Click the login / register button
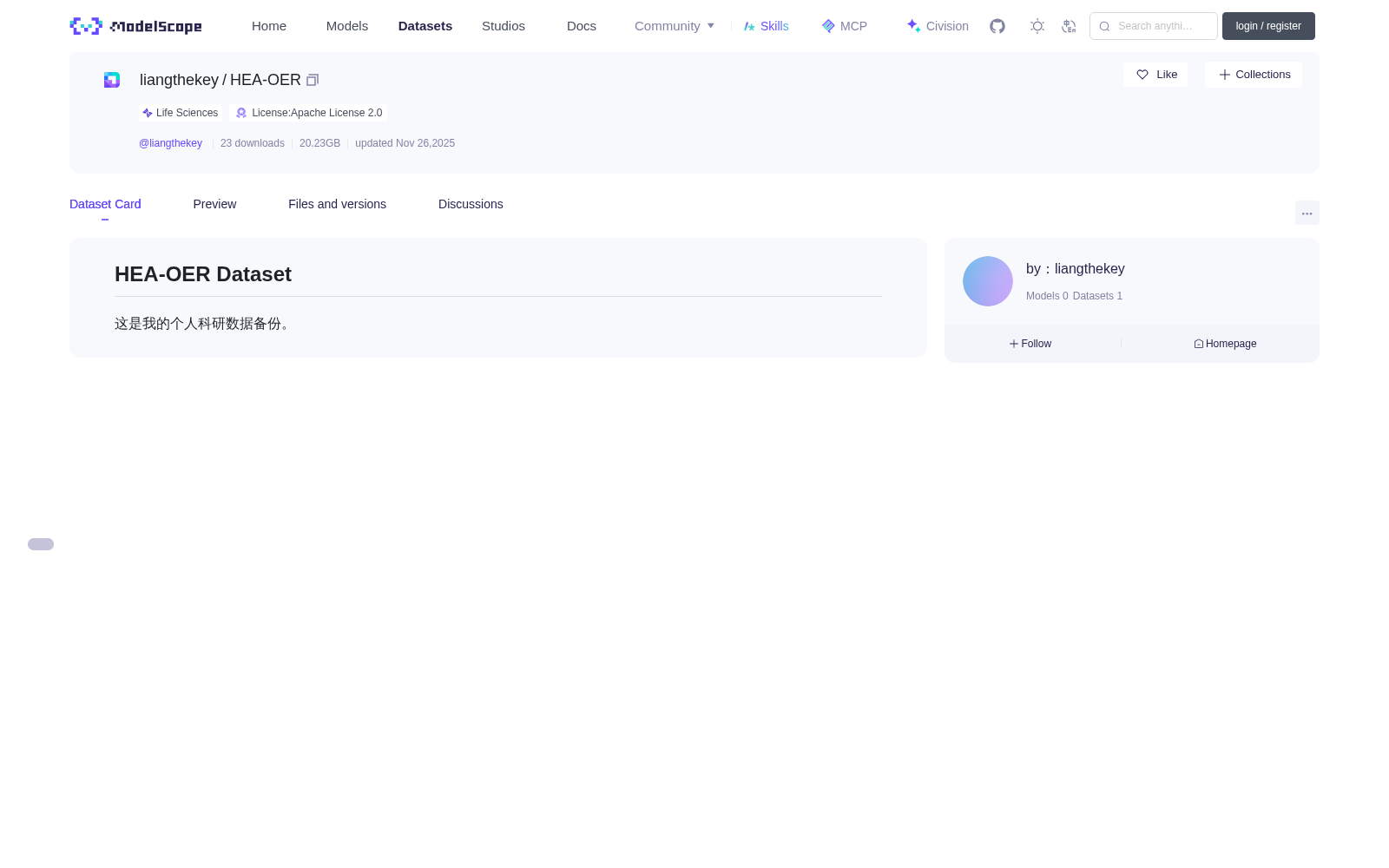Image resolution: width=1389 pixels, height=868 pixels. coord(1268,26)
